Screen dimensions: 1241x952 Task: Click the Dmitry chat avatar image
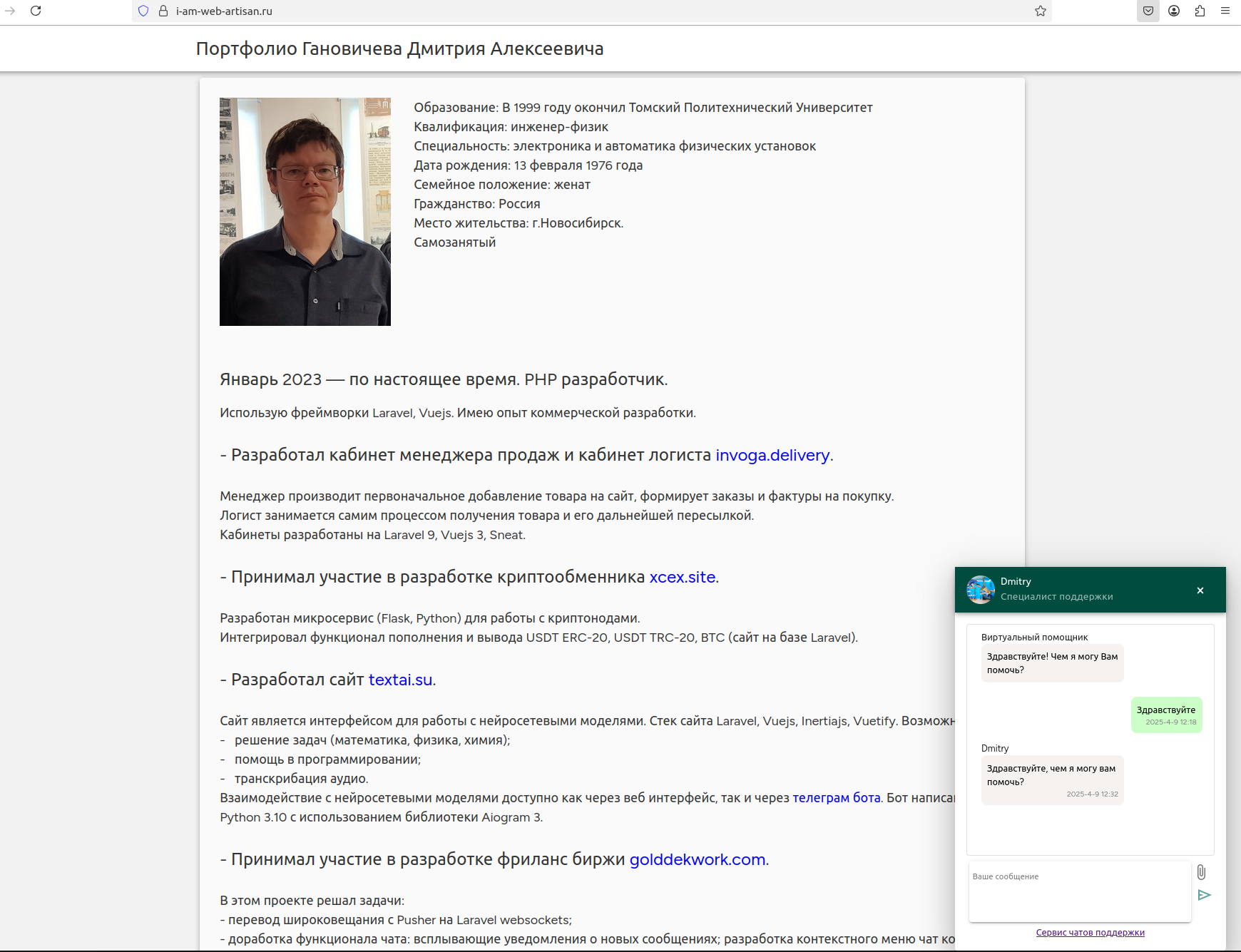[x=981, y=590]
